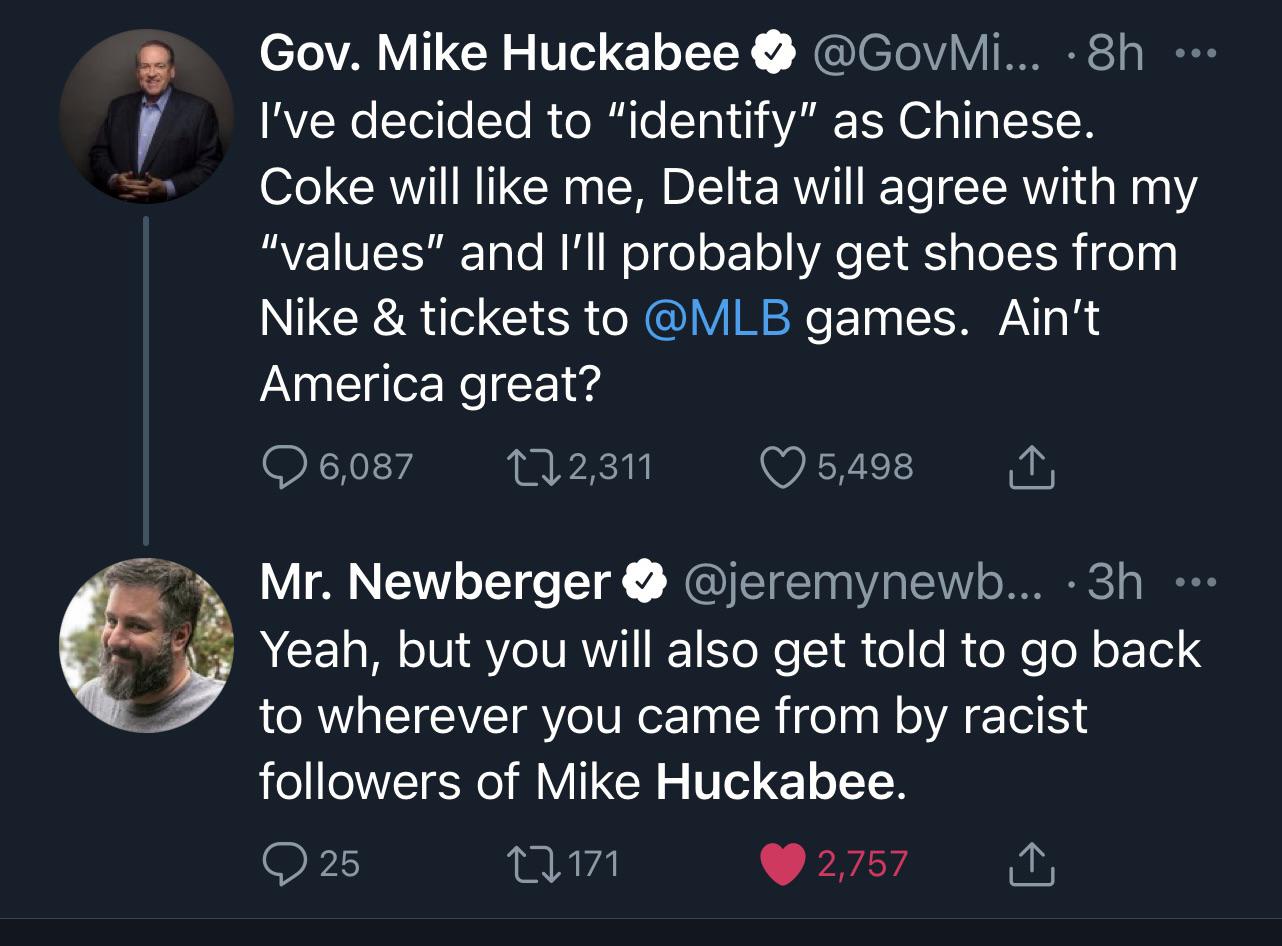Screen dimensions: 1282x946
Task: Share Huckabee's tweet using share icon
Action: point(1033,467)
